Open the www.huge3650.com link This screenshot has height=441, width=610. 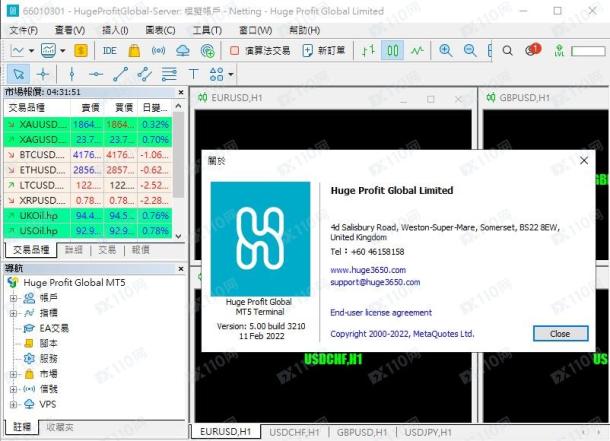point(368,270)
